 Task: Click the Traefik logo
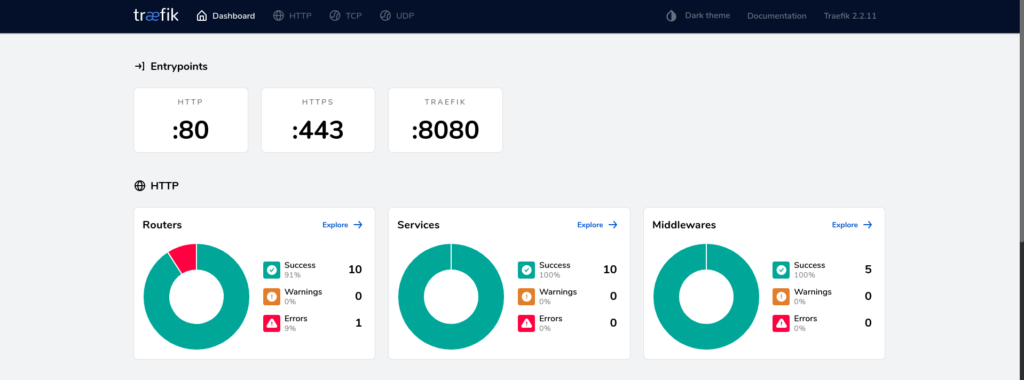(156, 15)
